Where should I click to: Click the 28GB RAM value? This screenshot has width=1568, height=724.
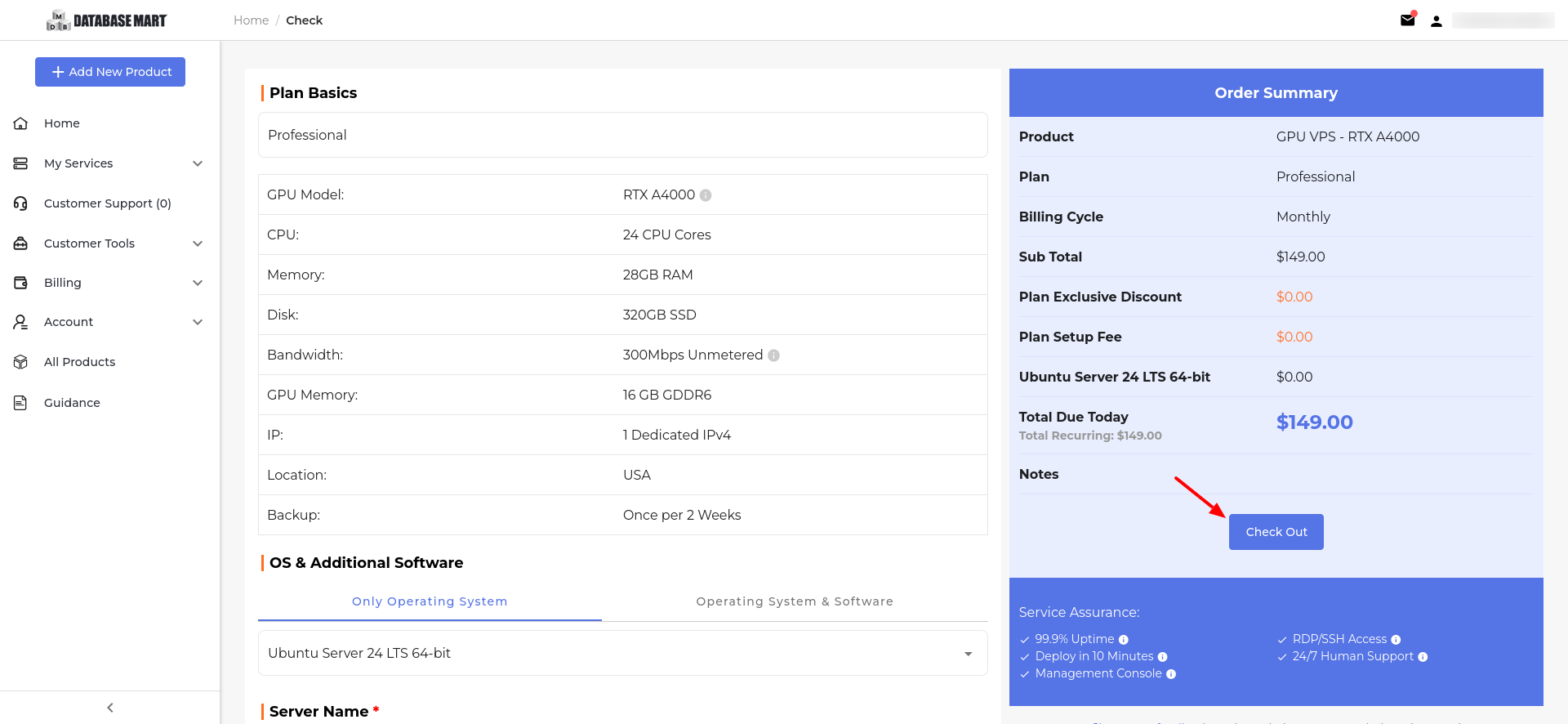(658, 275)
